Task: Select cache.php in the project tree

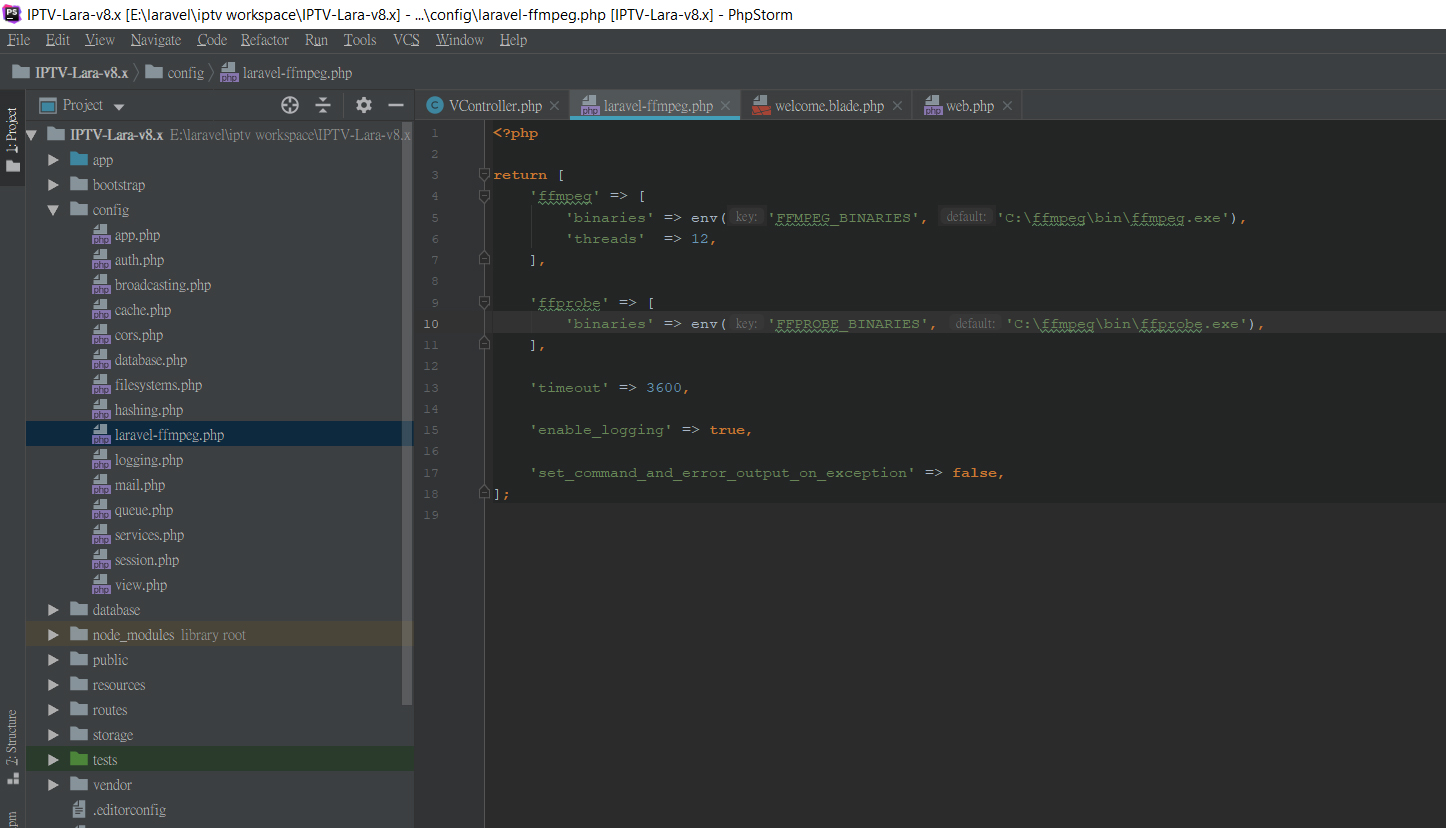Action: point(143,310)
